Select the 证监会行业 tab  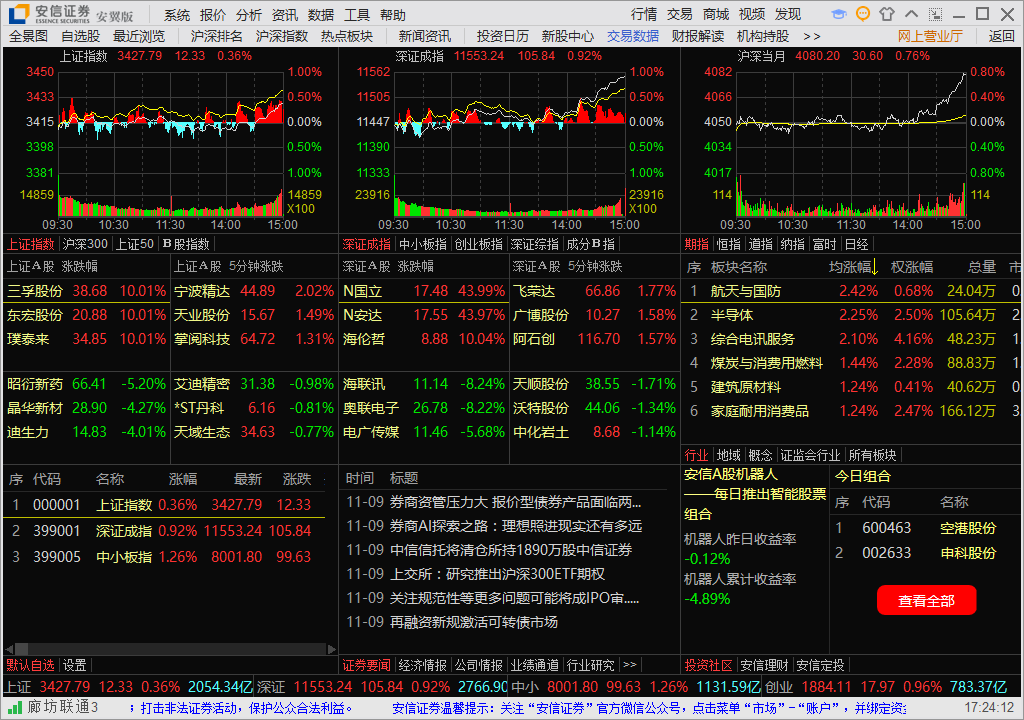click(x=810, y=455)
